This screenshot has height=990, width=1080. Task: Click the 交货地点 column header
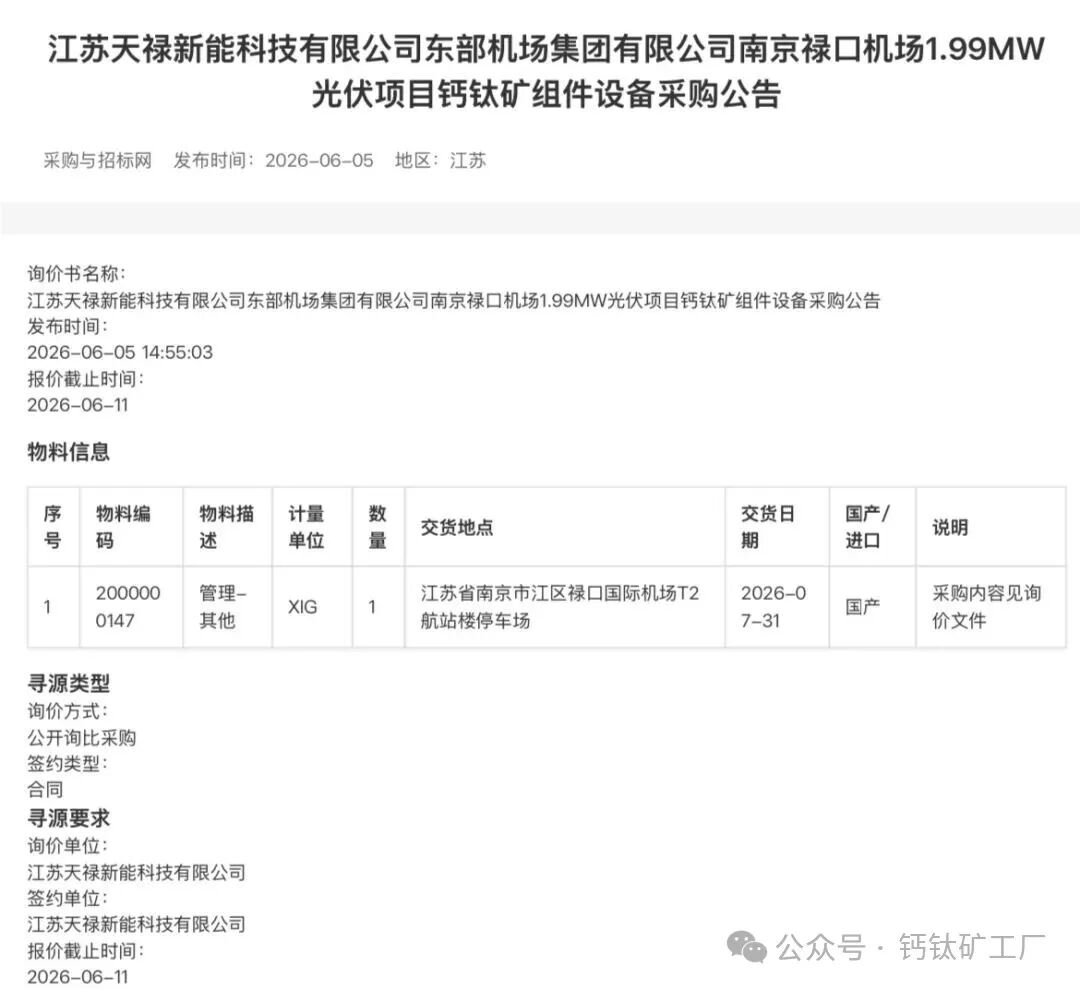[565, 527]
